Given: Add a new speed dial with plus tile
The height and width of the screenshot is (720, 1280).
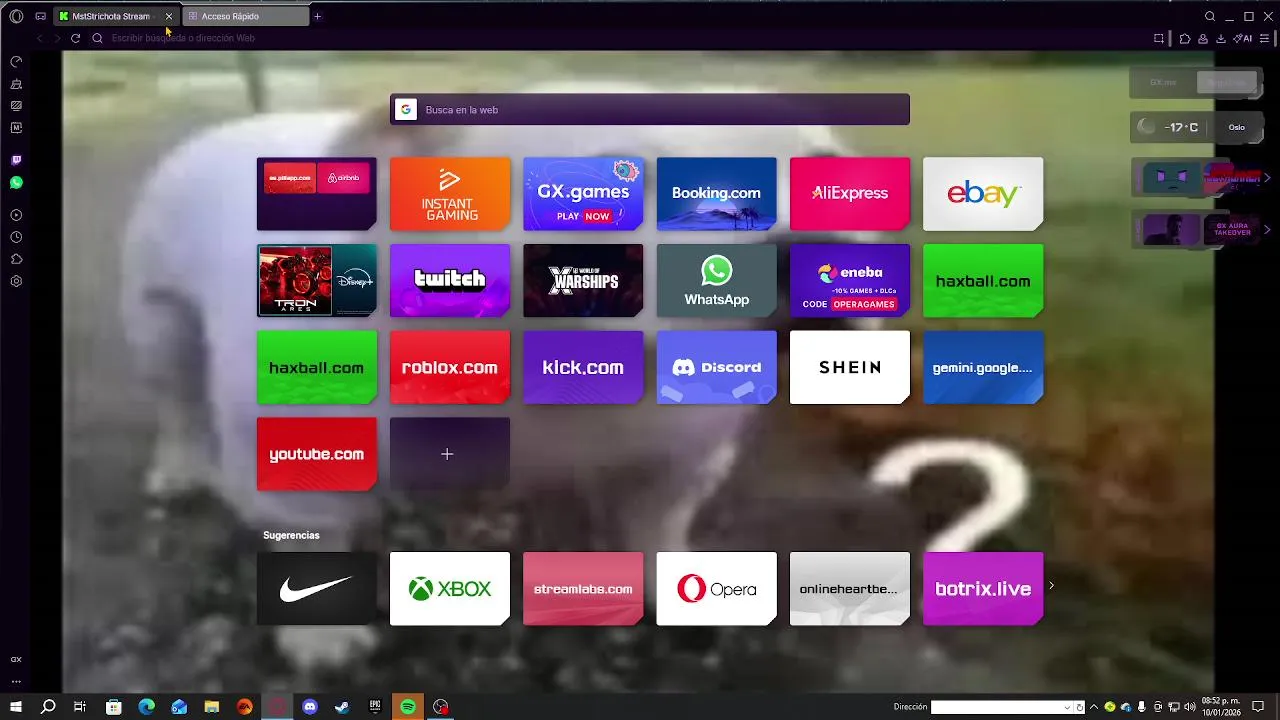Looking at the screenshot, I should [x=450, y=454].
